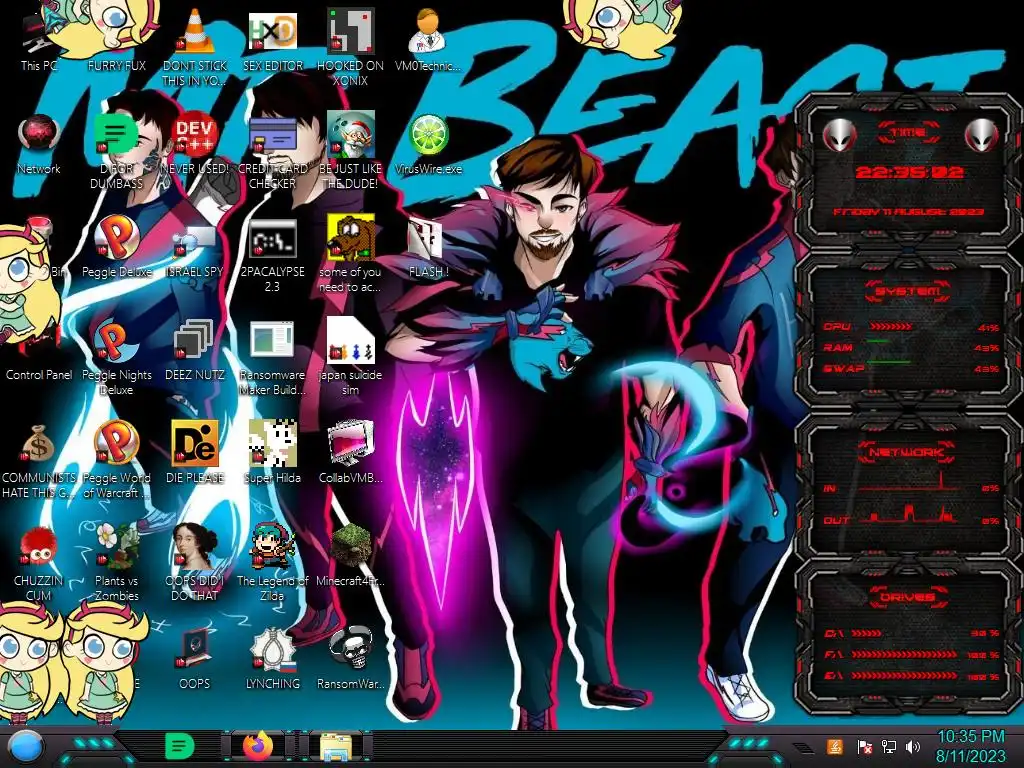Click the DRIVES header in the widget
1024x768 pixels.
[908, 597]
